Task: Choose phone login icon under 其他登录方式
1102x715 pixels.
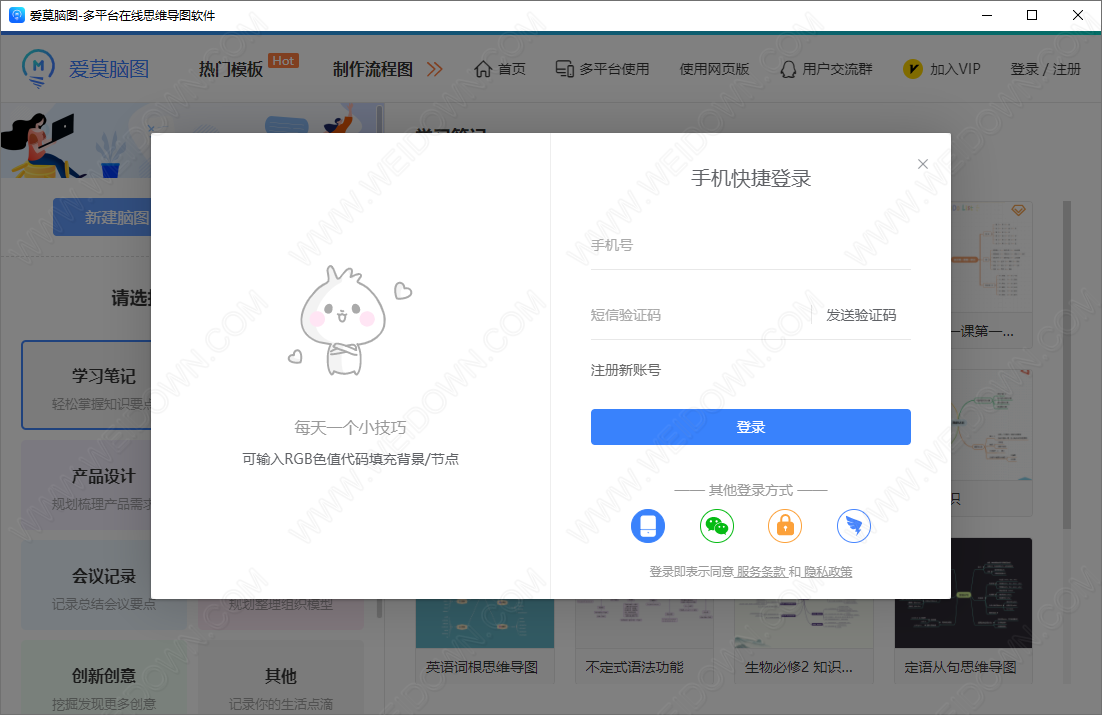Action: [648, 526]
